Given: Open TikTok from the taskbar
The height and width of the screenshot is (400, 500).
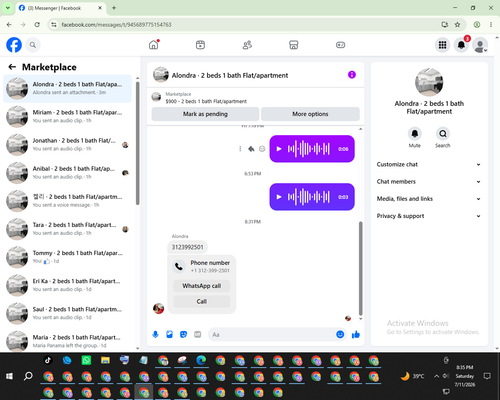Looking at the screenshot, I should pyautogui.click(x=48, y=360).
